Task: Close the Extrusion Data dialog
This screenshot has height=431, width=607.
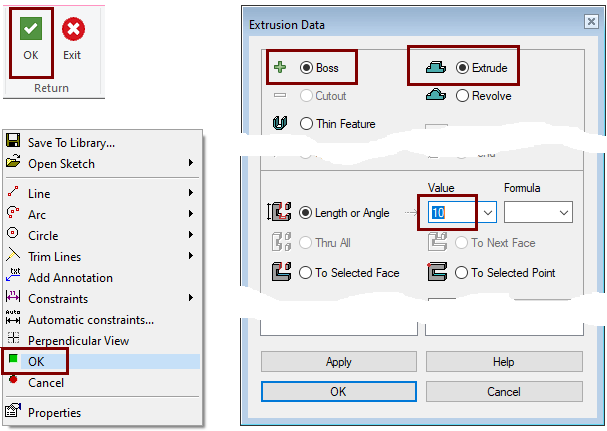Action: point(590,24)
